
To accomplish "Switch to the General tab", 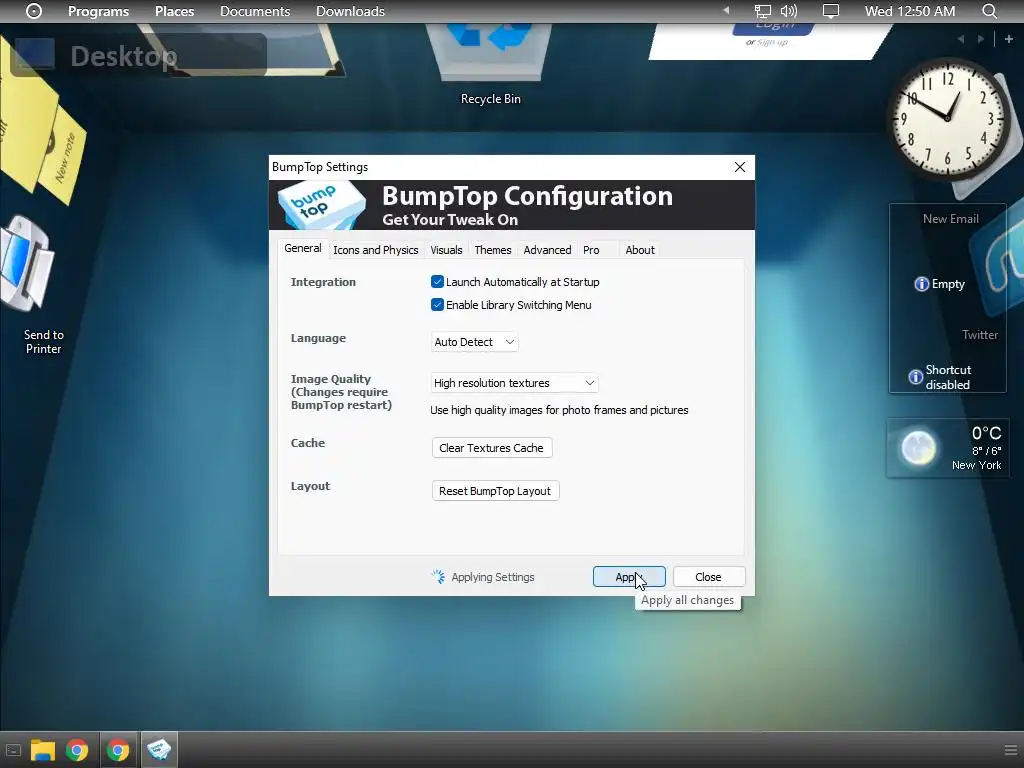I will click(x=303, y=248).
